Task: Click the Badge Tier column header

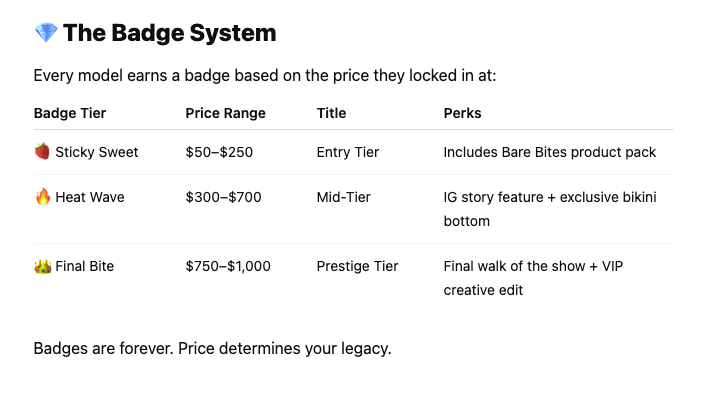Action: 70,113
